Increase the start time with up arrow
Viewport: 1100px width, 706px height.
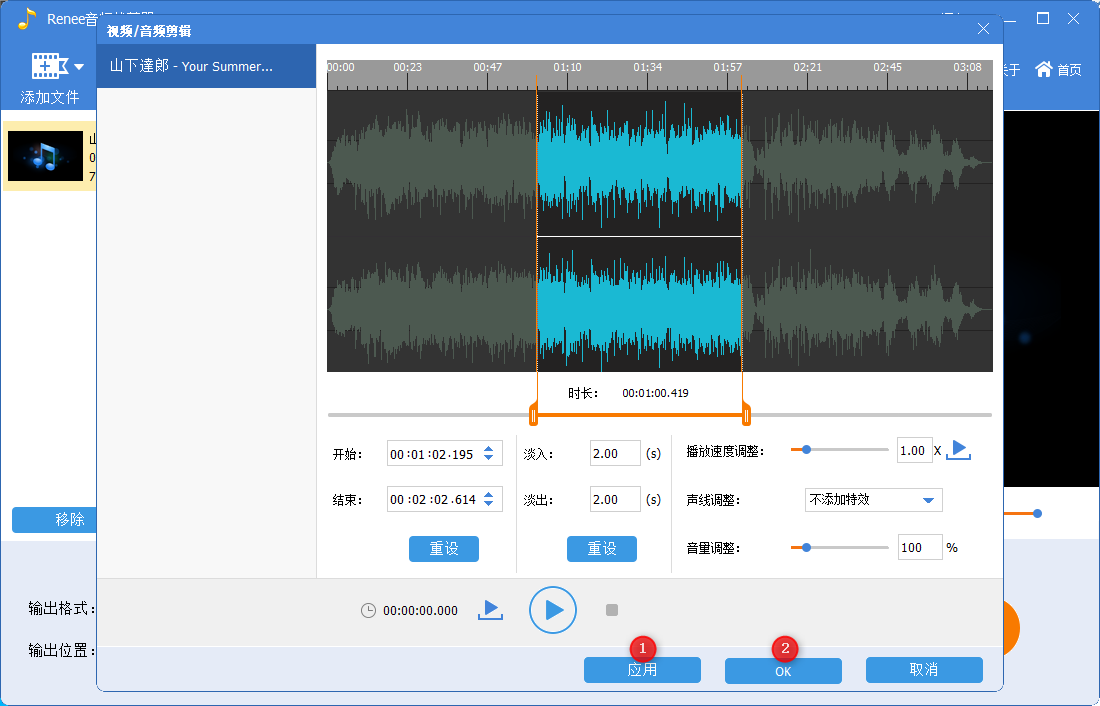pyautogui.click(x=489, y=448)
